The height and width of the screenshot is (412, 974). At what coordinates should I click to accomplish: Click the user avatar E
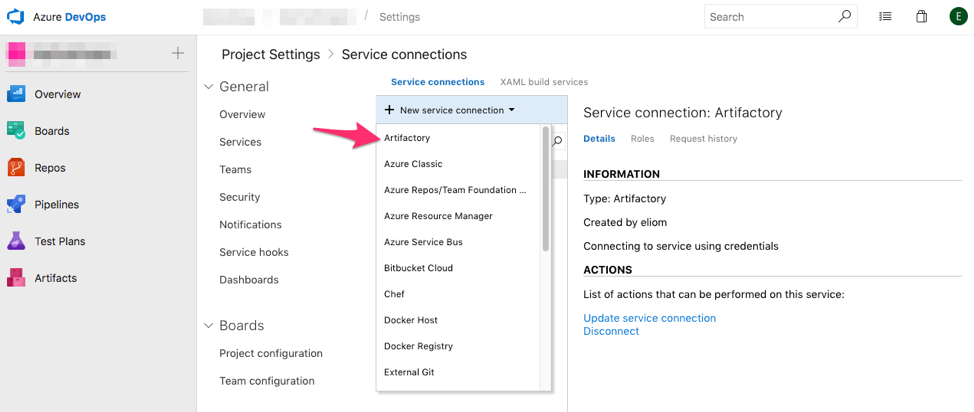click(x=958, y=17)
